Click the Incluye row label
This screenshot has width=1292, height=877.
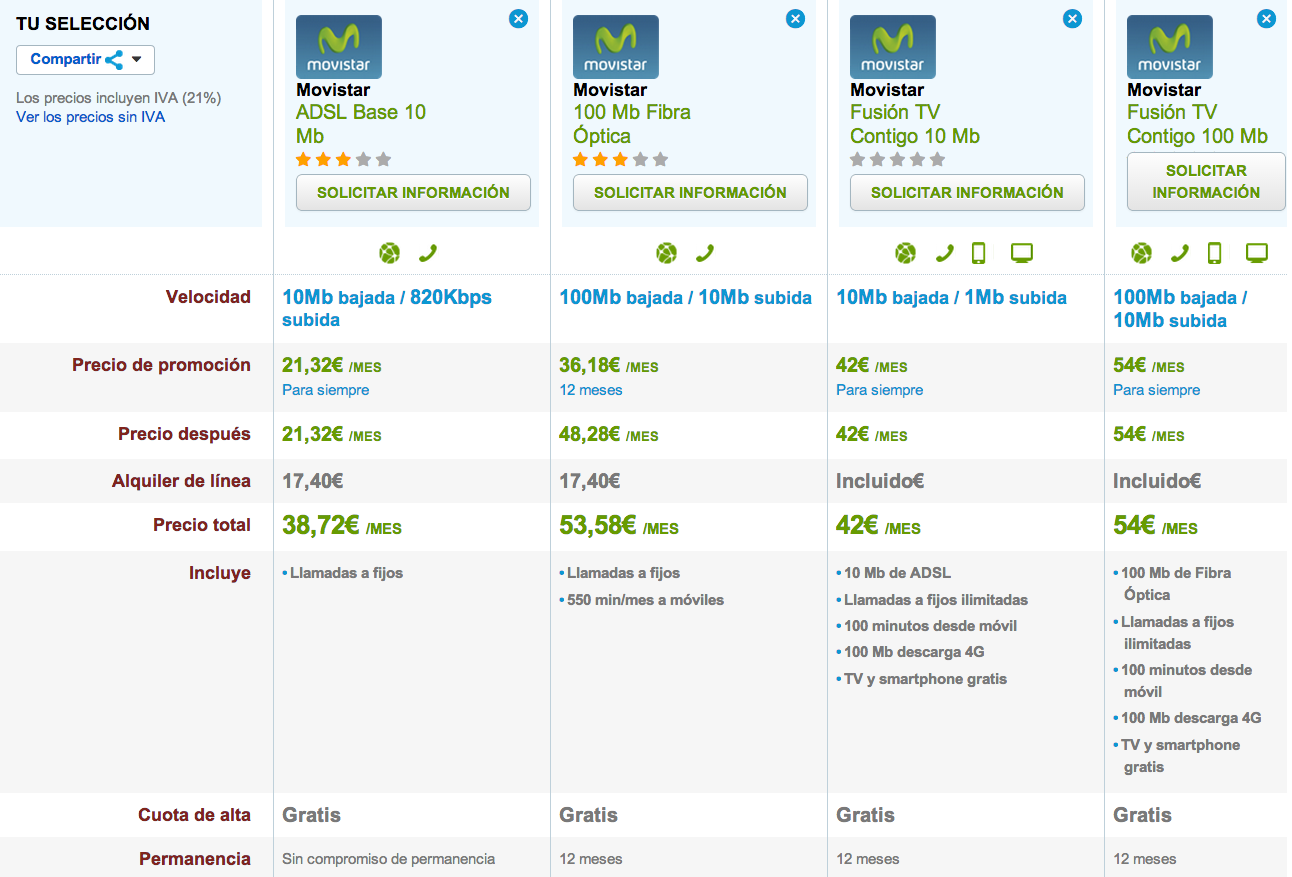[220, 573]
